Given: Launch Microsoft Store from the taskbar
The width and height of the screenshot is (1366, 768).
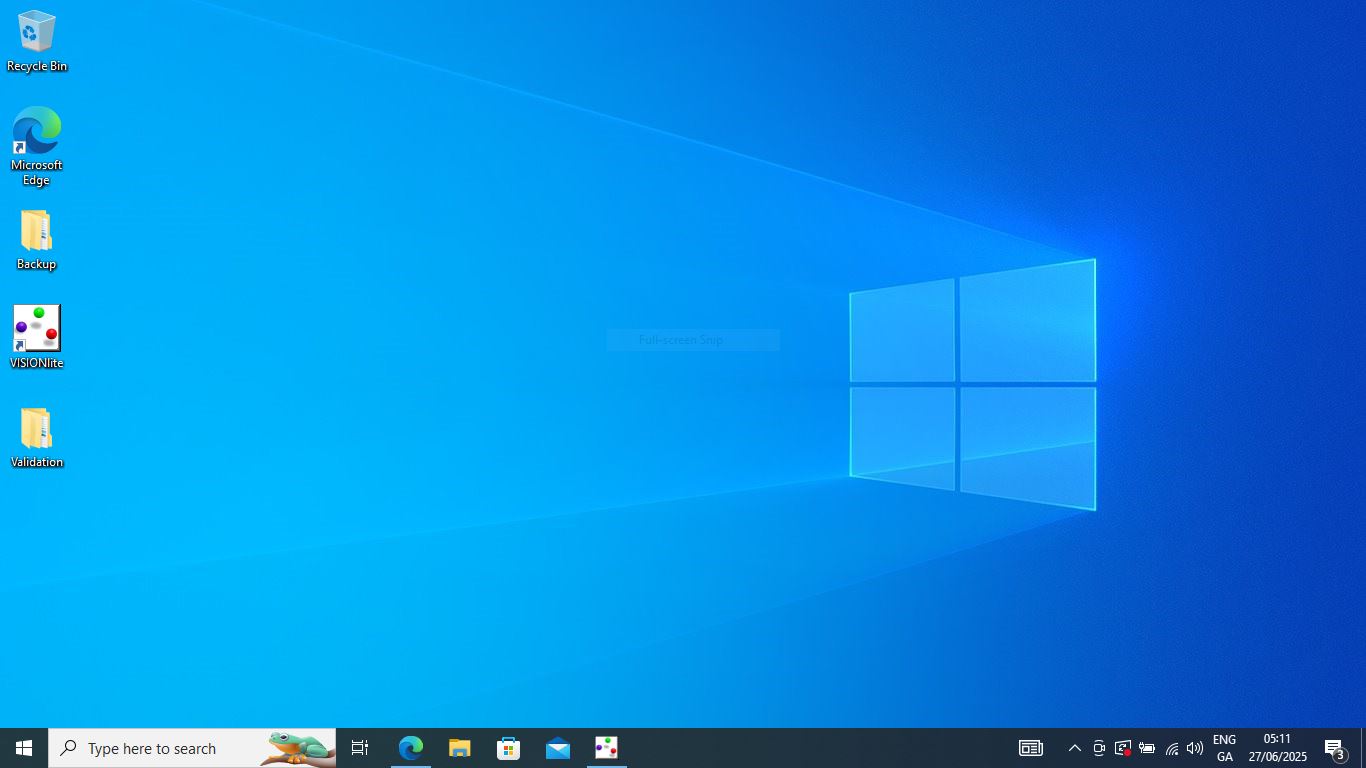Looking at the screenshot, I should click(508, 748).
